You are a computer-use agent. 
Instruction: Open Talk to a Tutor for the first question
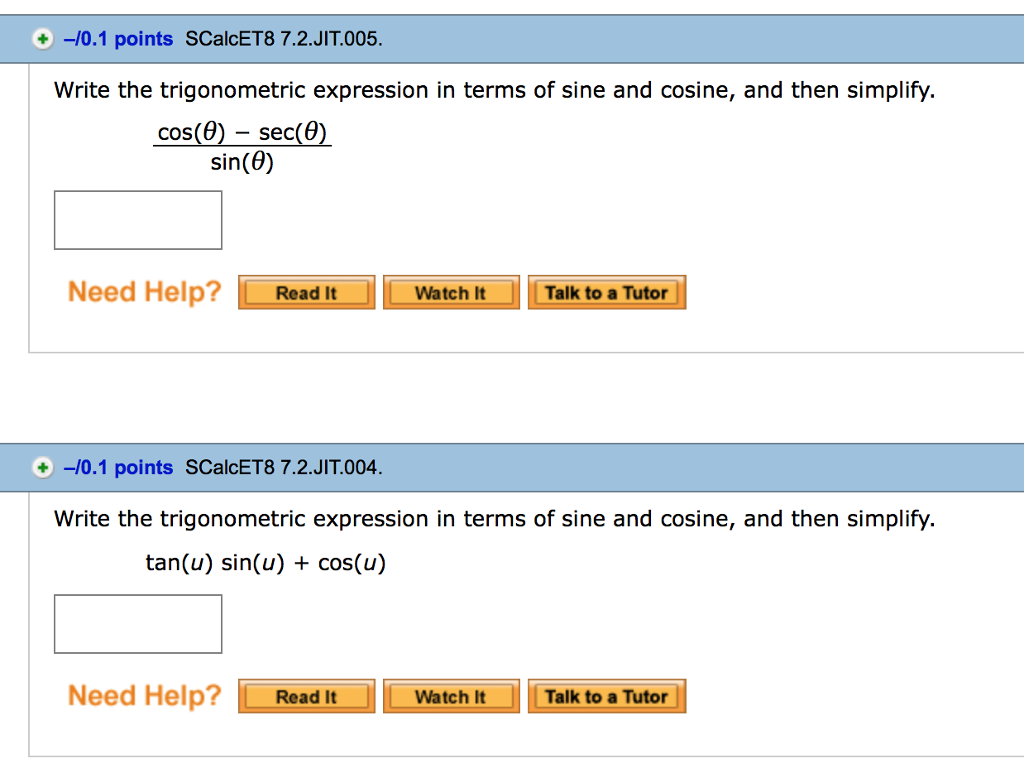click(607, 292)
